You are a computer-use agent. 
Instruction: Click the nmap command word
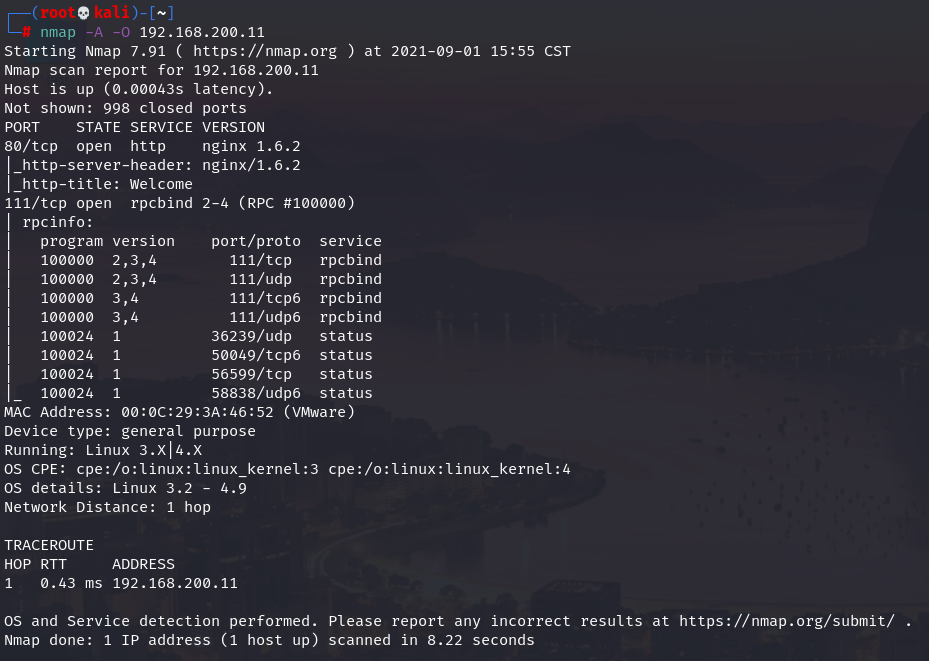pos(58,32)
